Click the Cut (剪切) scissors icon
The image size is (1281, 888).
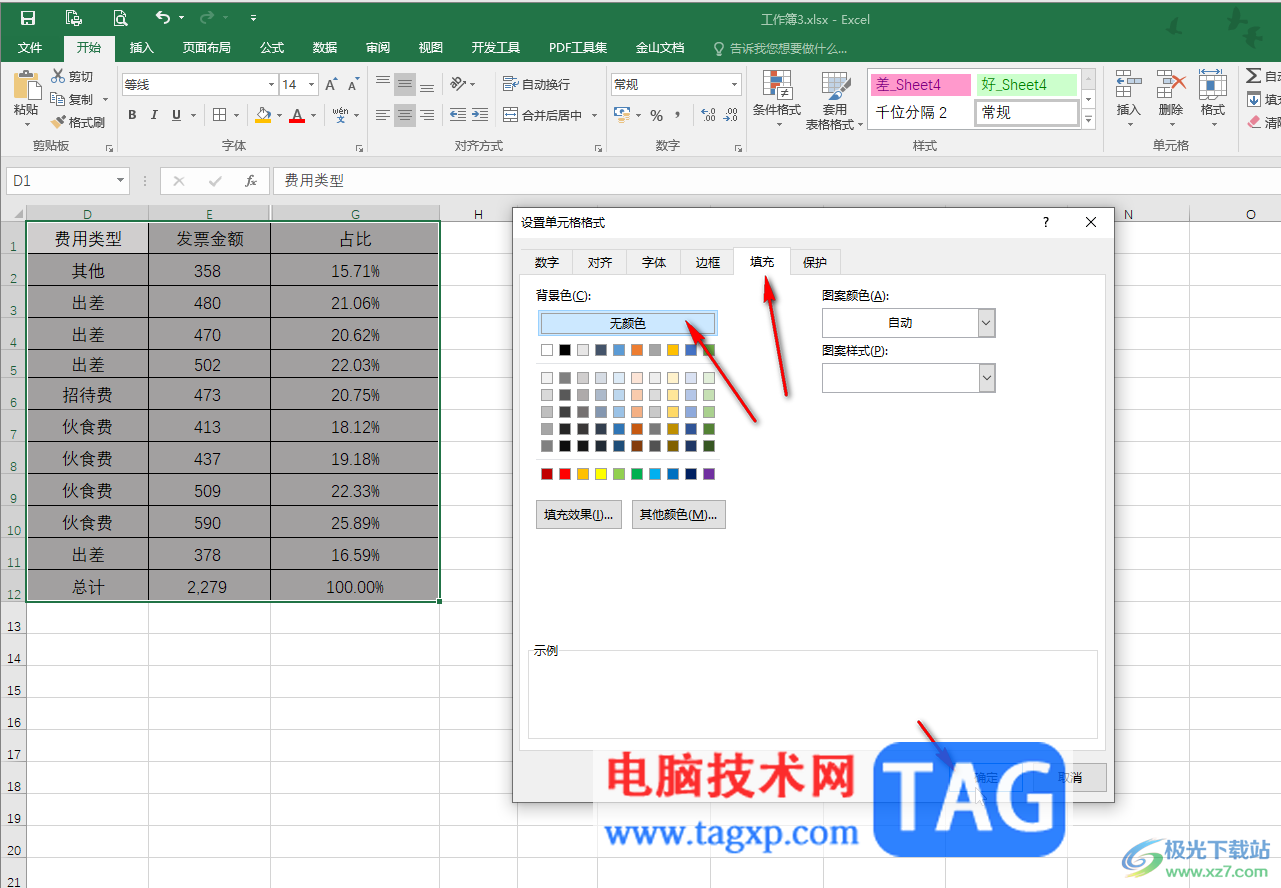coord(58,76)
